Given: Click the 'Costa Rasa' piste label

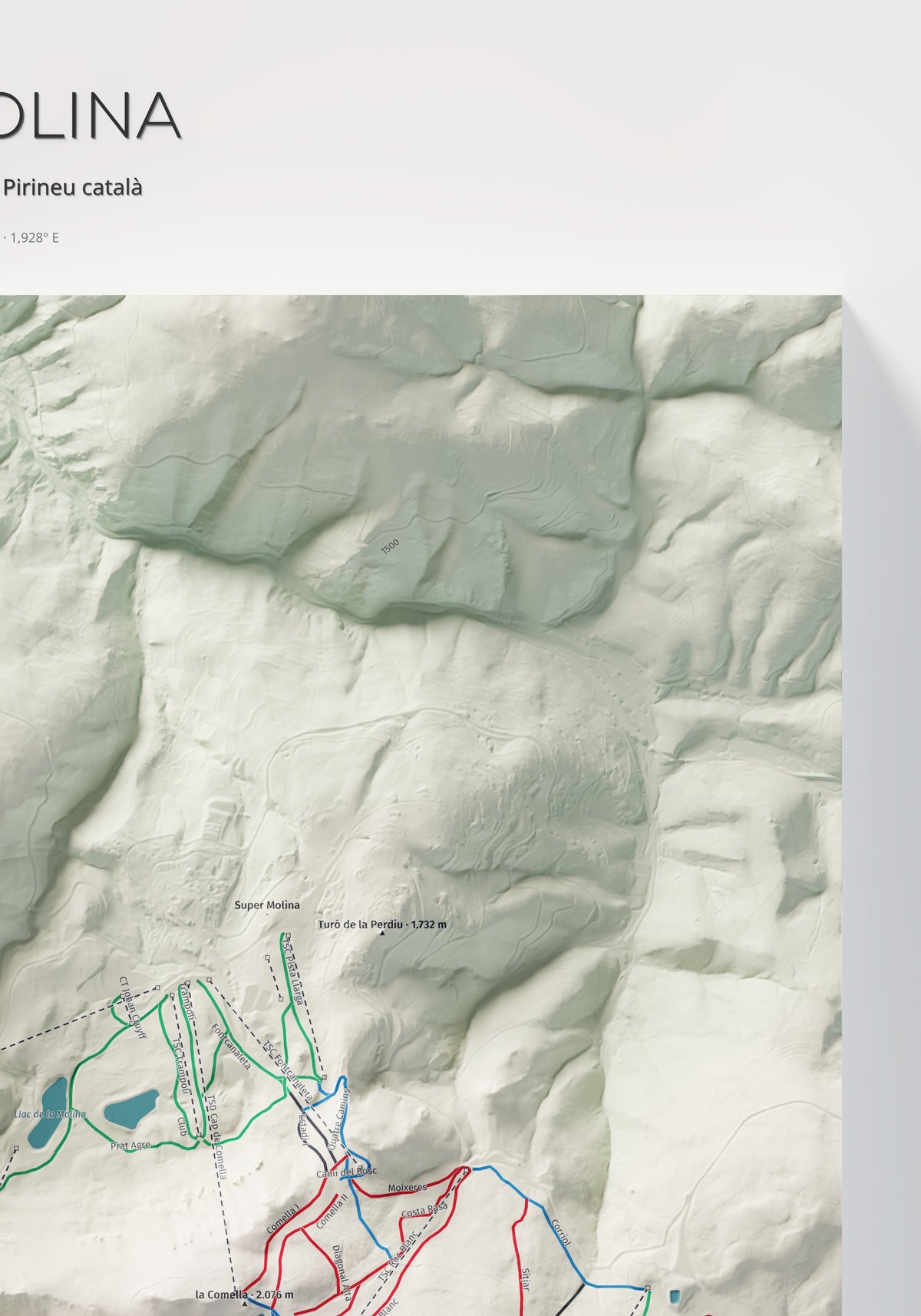Looking at the screenshot, I should 424,1211.
